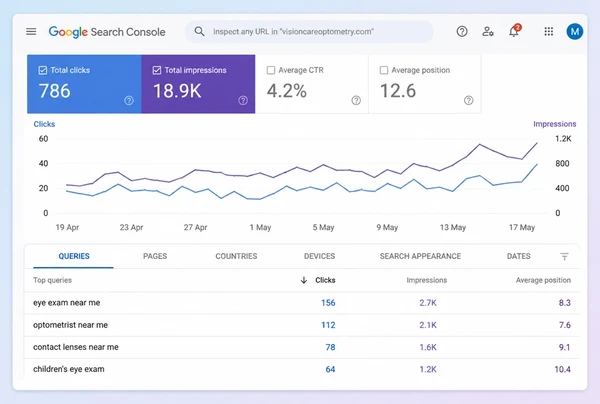Screen dimensions: 600x404
Task: Open the Help question mark icon
Action: [462, 31]
